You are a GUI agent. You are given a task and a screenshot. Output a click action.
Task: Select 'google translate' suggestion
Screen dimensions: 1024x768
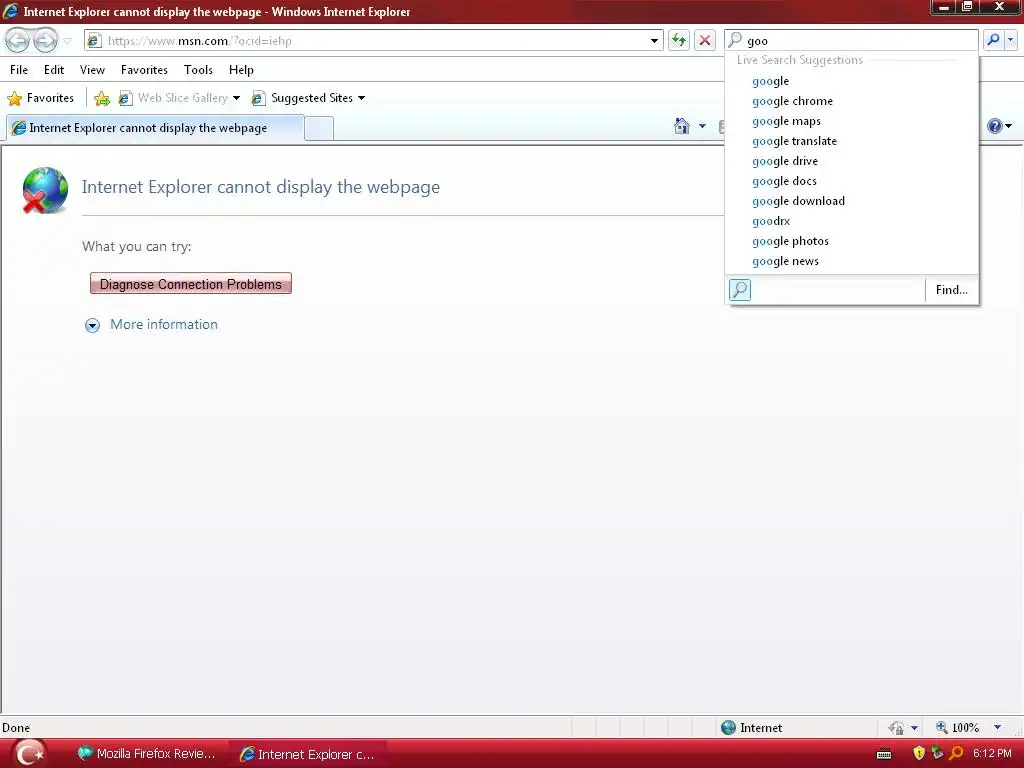click(x=852, y=141)
